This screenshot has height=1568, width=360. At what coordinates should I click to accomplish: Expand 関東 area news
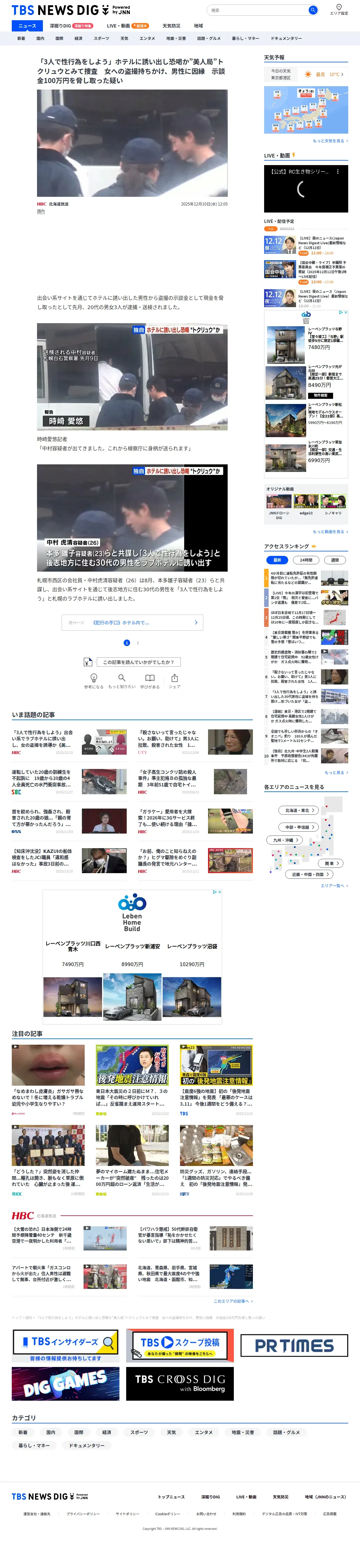331,863
